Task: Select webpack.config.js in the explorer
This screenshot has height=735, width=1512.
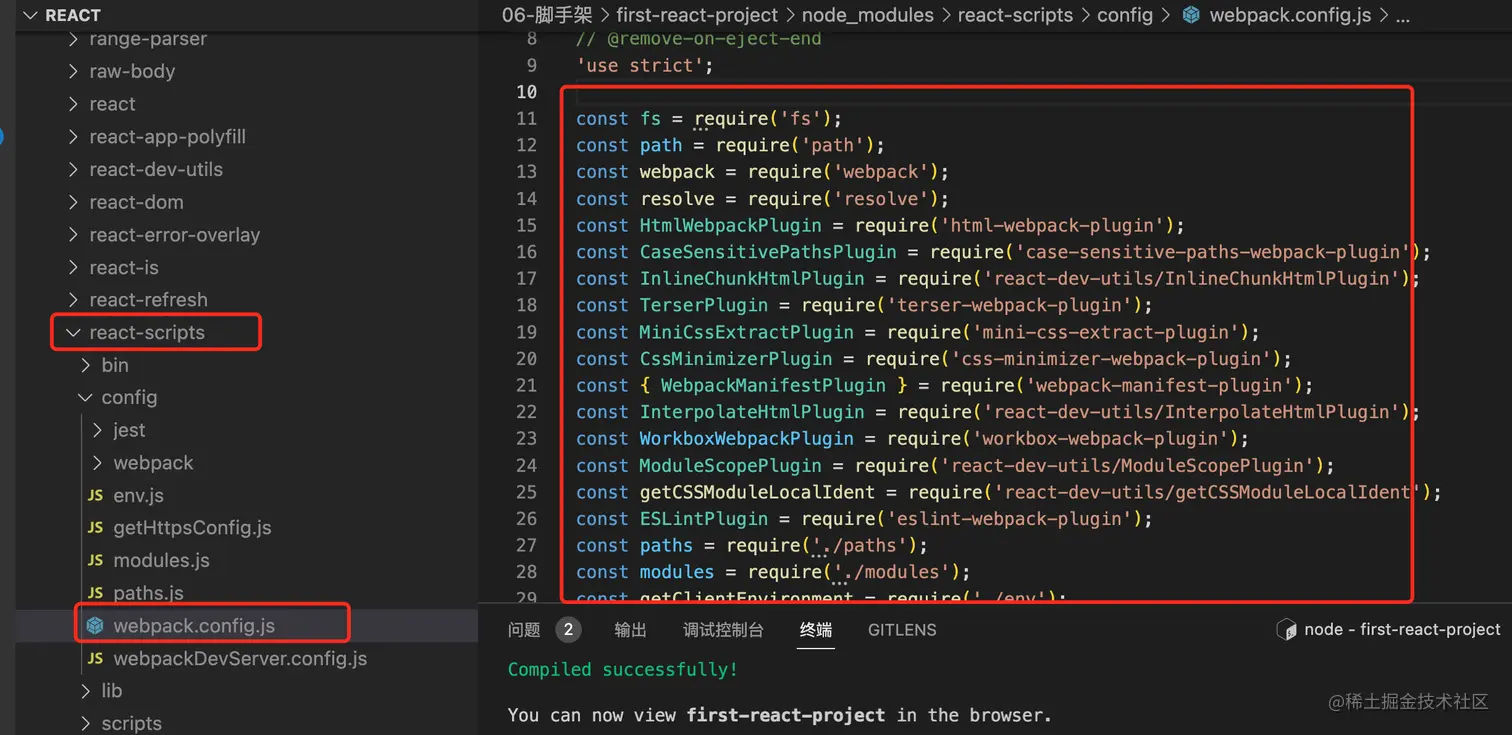Action: (x=194, y=626)
